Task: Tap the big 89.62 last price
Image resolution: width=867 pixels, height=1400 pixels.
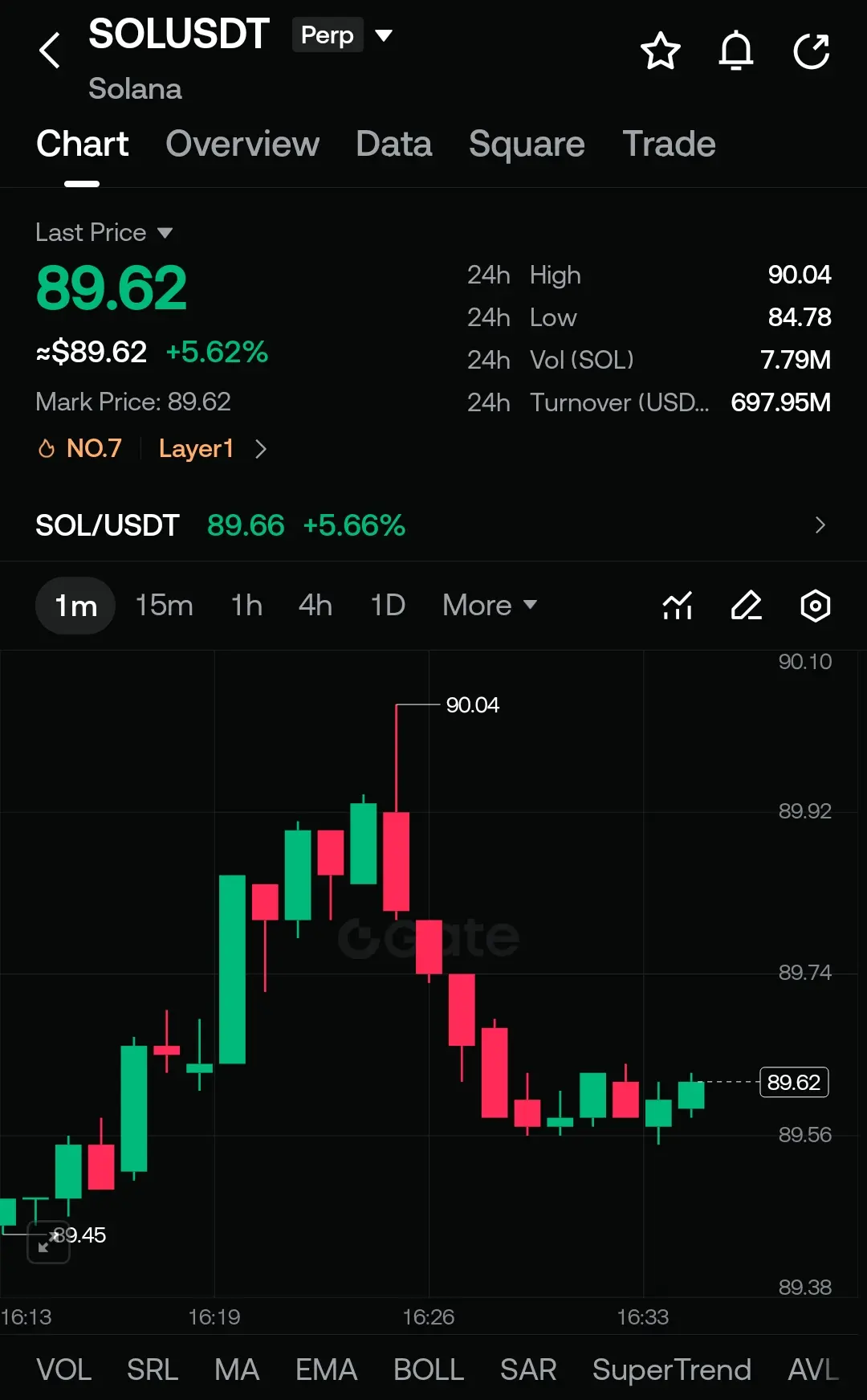Action: coord(112,288)
